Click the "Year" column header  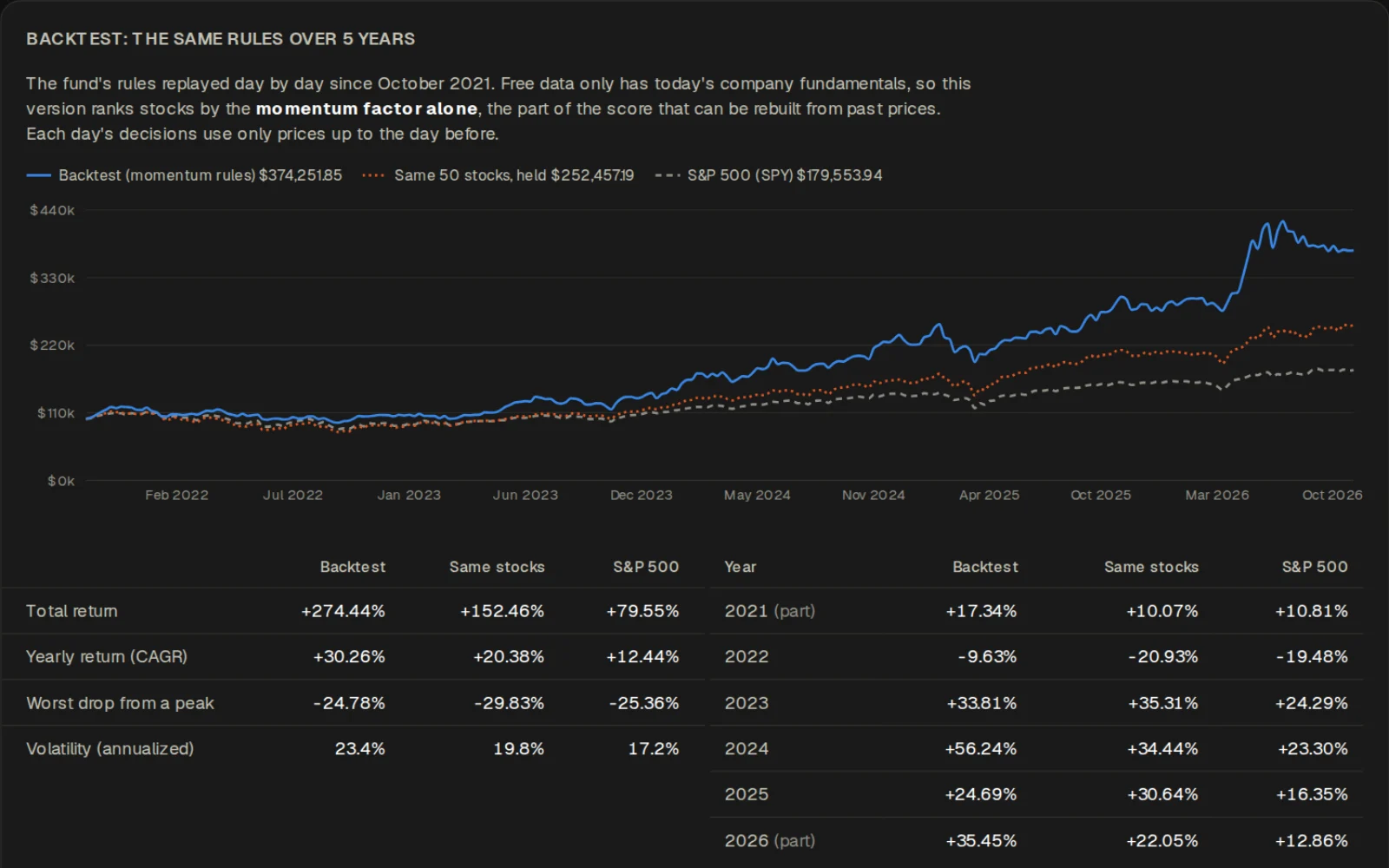[x=741, y=567]
